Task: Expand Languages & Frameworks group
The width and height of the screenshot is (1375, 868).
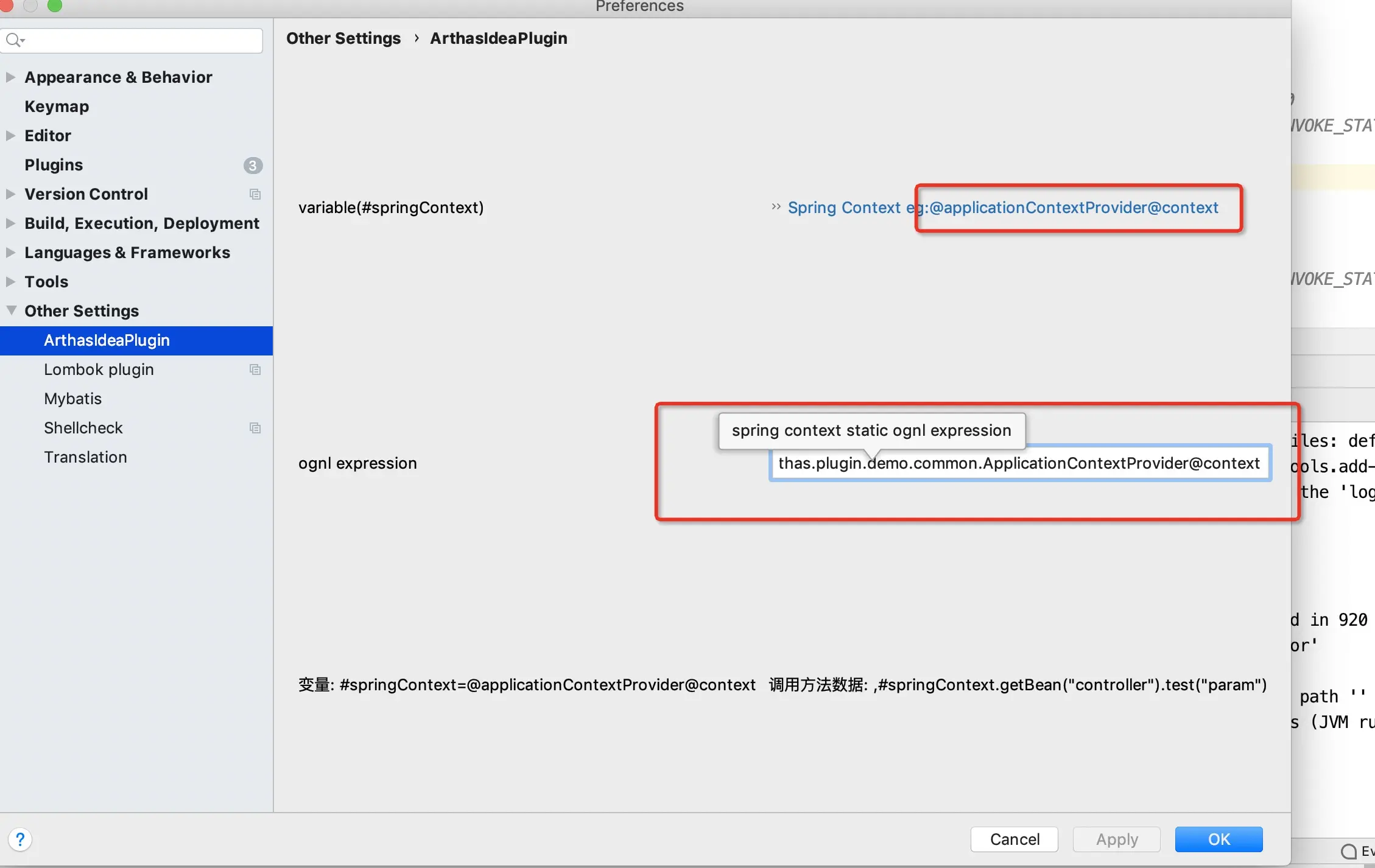Action: coord(10,253)
